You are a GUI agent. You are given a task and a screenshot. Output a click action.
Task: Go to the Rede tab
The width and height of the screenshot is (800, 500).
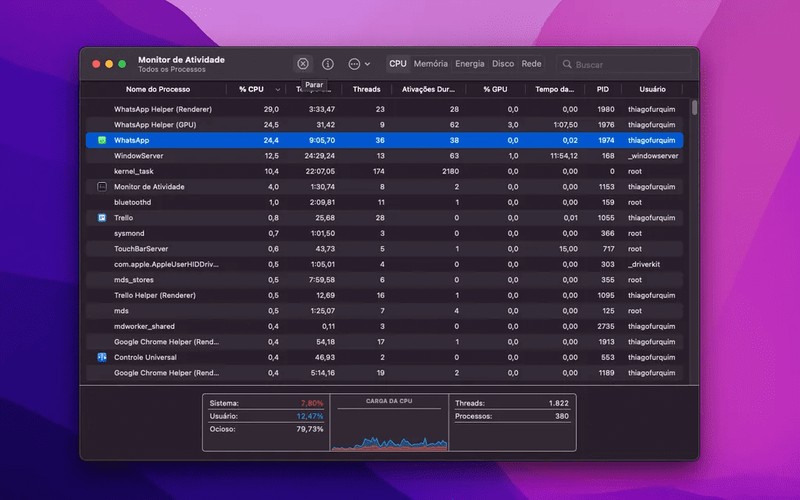point(531,64)
